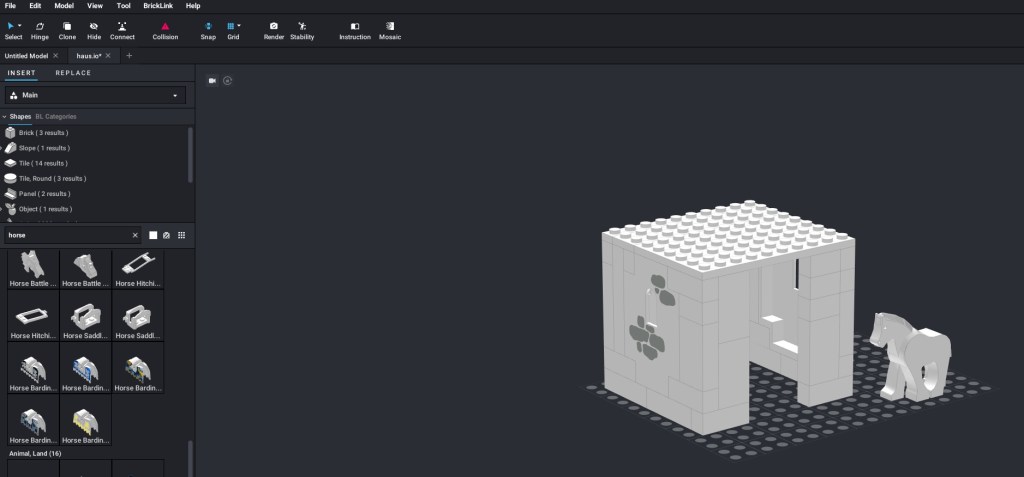The height and width of the screenshot is (477, 1024).
Task: Click the camera icon in the viewport
Action: pos(212,80)
